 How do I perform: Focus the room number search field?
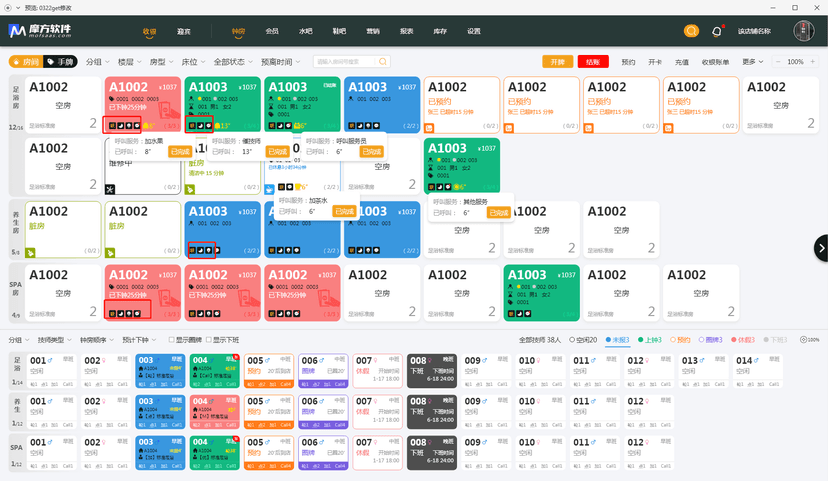point(352,62)
